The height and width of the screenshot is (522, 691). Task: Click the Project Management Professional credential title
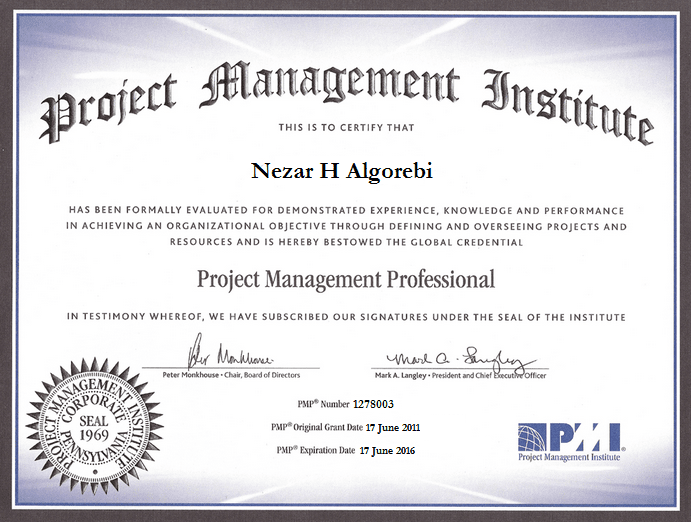tap(346, 280)
